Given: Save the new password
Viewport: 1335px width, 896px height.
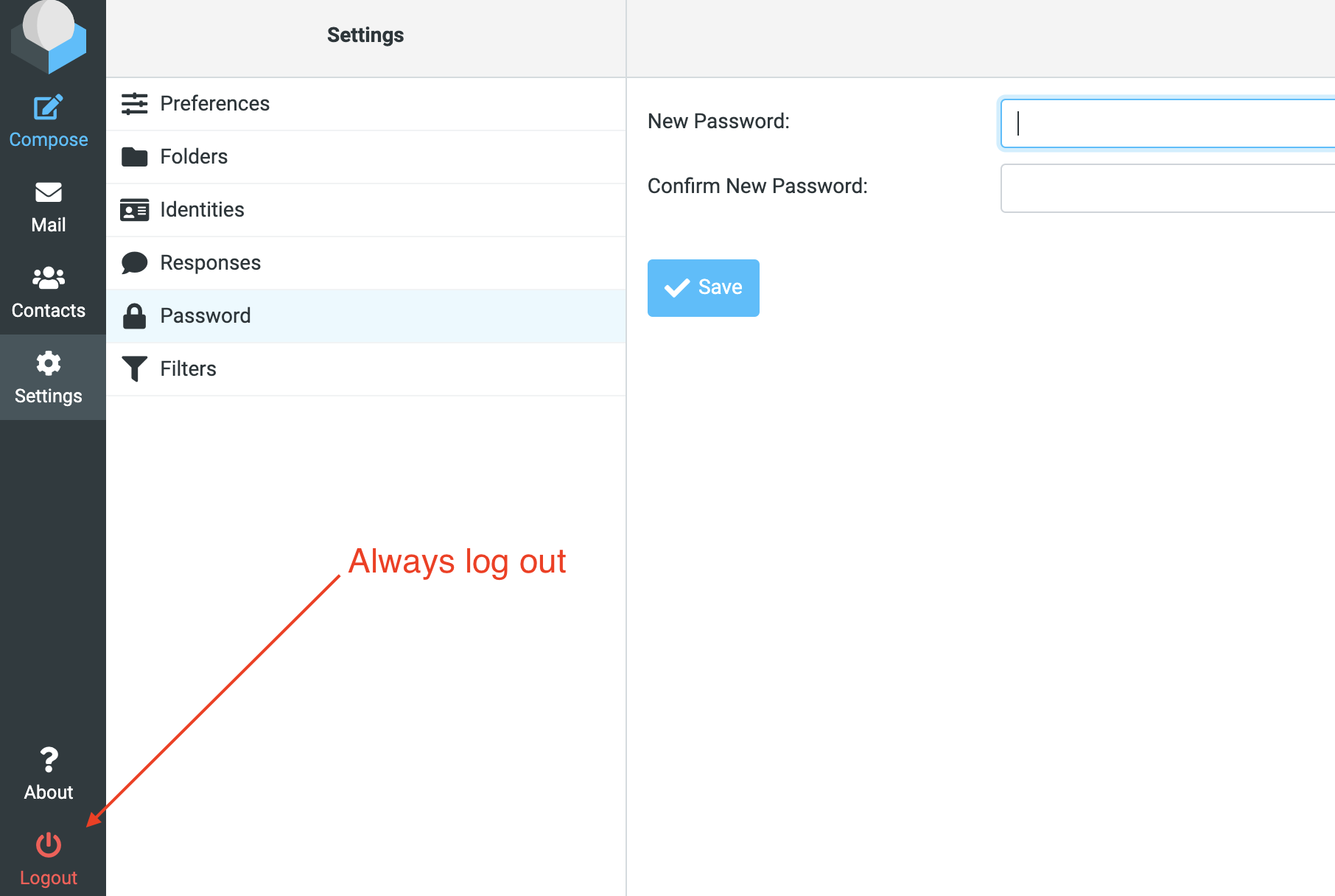Looking at the screenshot, I should (x=703, y=287).
